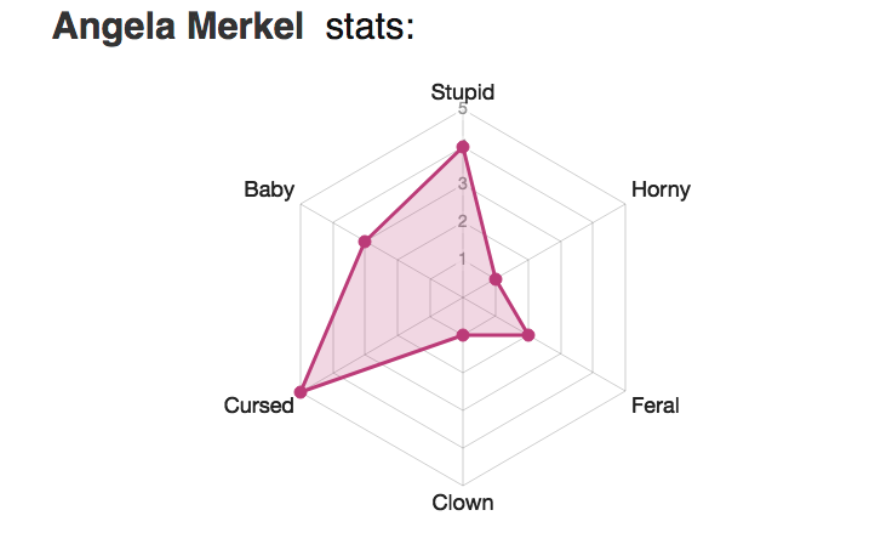The height and width of the screenshot is (540, 870).
Task: Click the Stupid data point on chart
Action: [x=463, y=147]
